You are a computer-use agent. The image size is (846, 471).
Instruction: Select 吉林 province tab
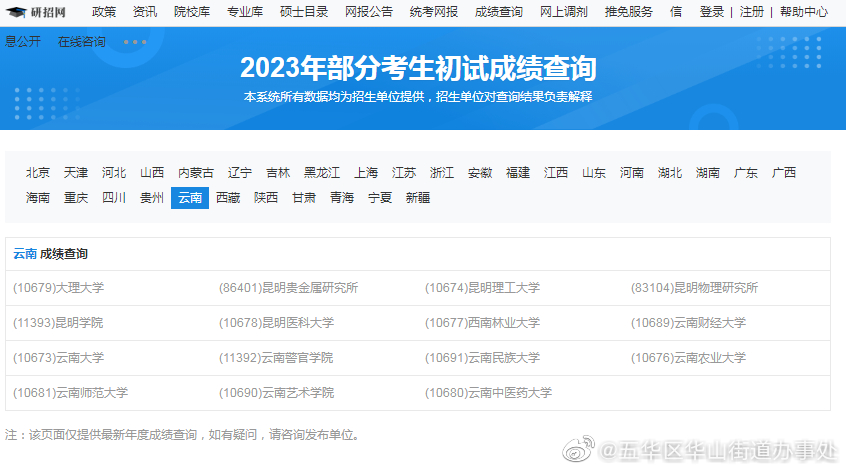[278, 173]
